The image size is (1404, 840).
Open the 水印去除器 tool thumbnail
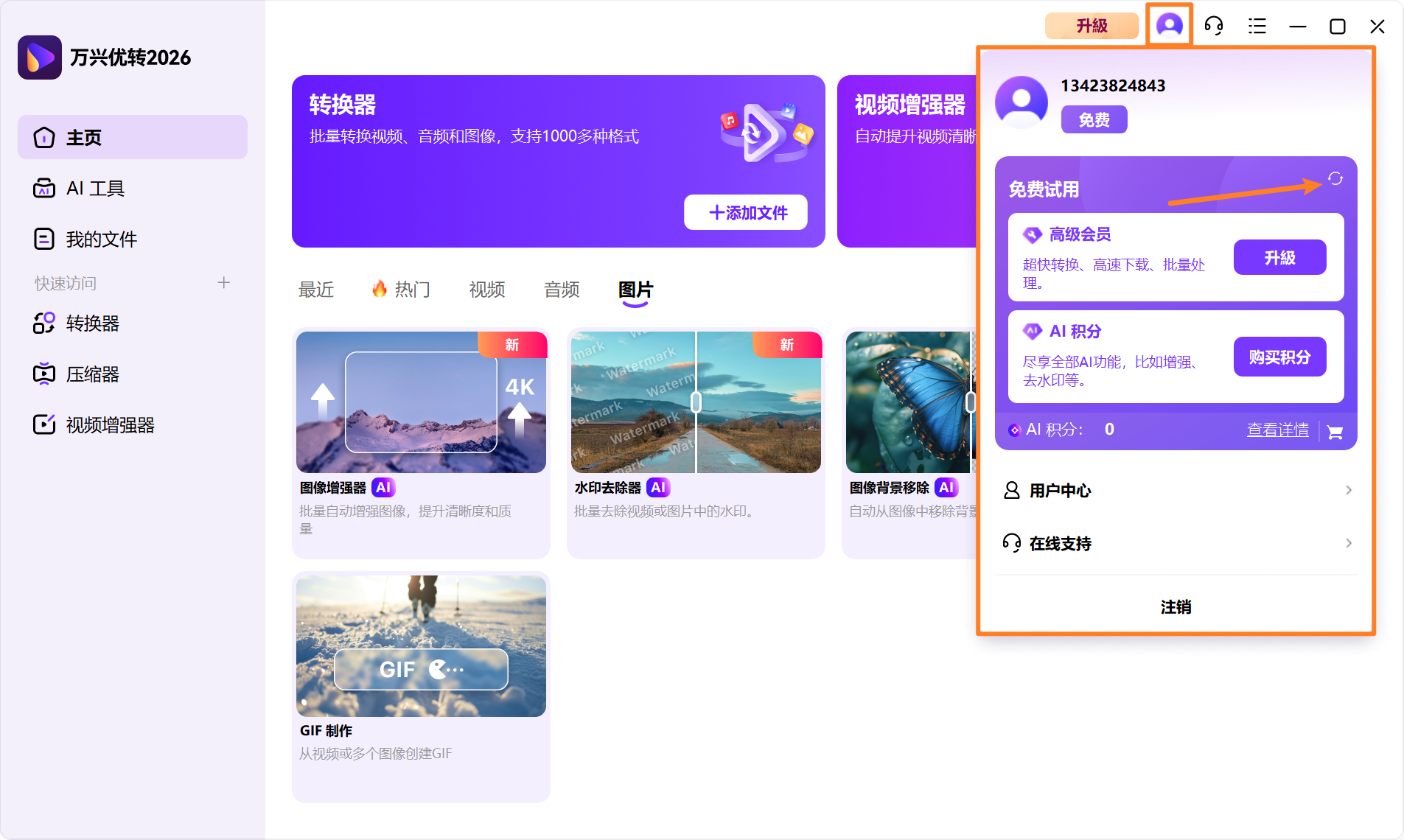[x=695, y=402]
